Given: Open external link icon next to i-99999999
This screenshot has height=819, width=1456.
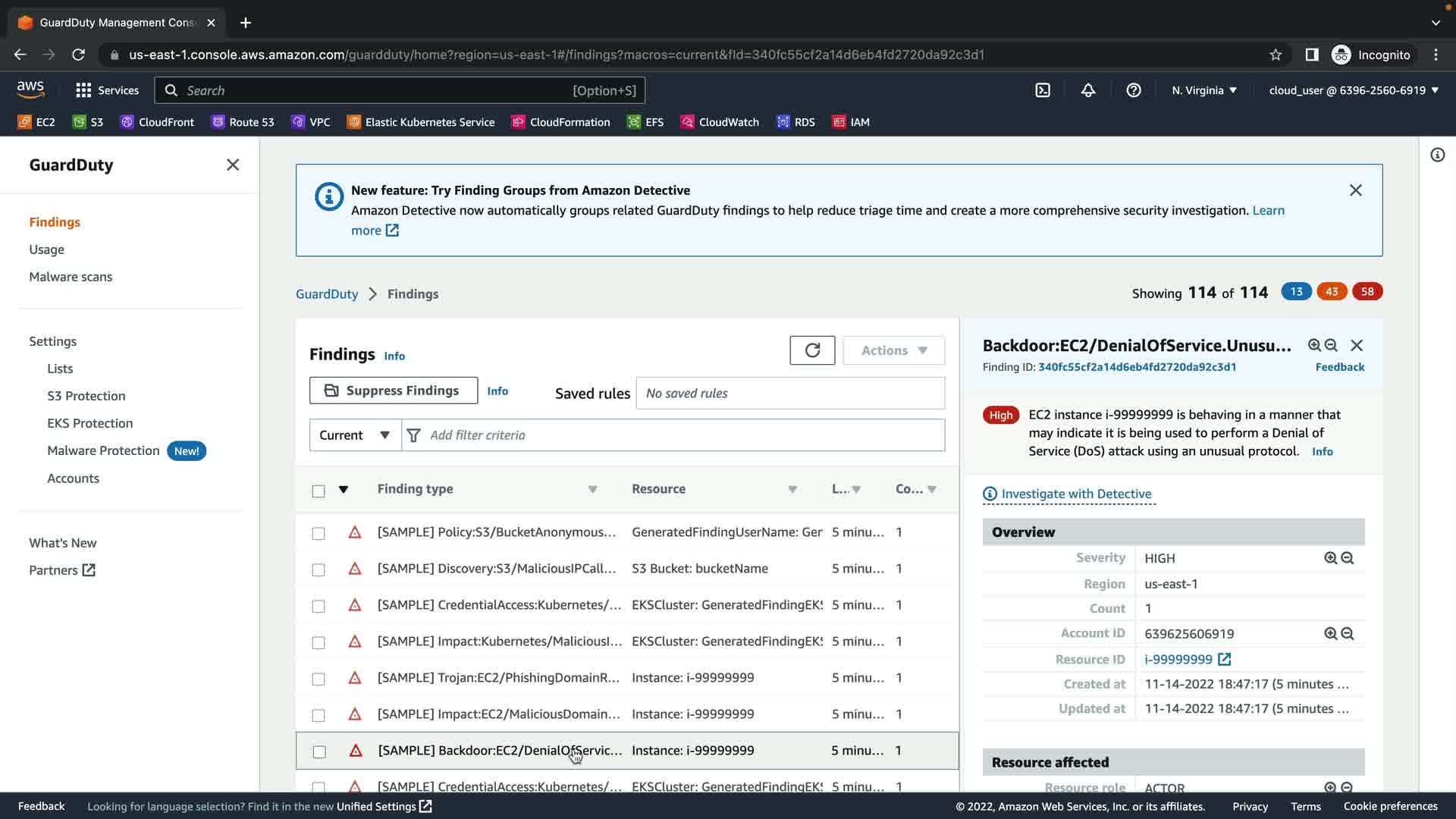Looking at the screenshot, I should [1224, 660].
